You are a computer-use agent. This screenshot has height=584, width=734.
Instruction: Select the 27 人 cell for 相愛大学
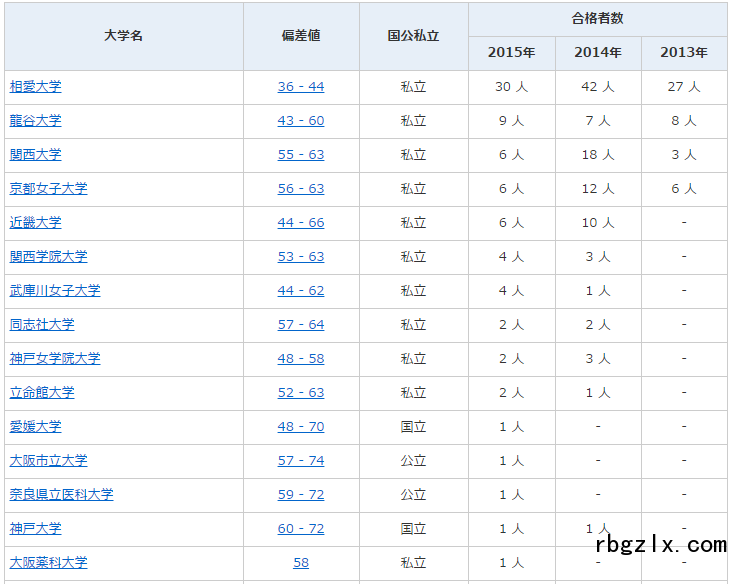684,87
